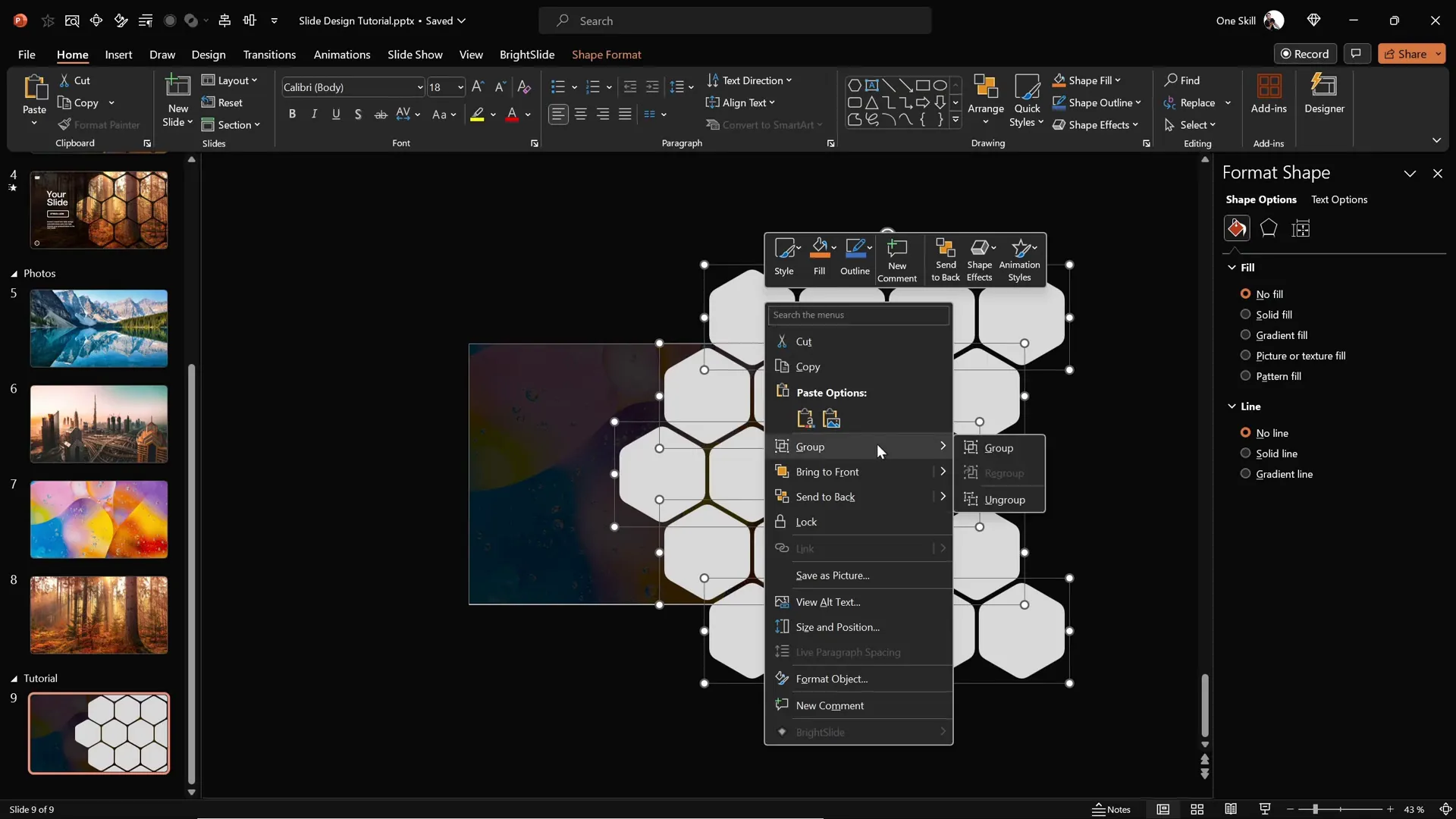Click the text highlight color yellow swatch
Viewport: 1456px width, 819px height.
477,115
